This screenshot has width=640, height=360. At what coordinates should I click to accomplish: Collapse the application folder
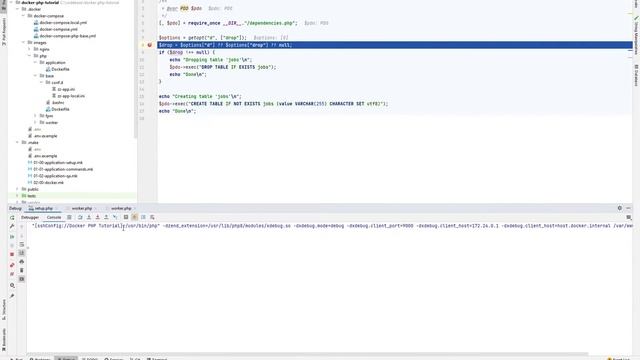[x=35, y=62]
